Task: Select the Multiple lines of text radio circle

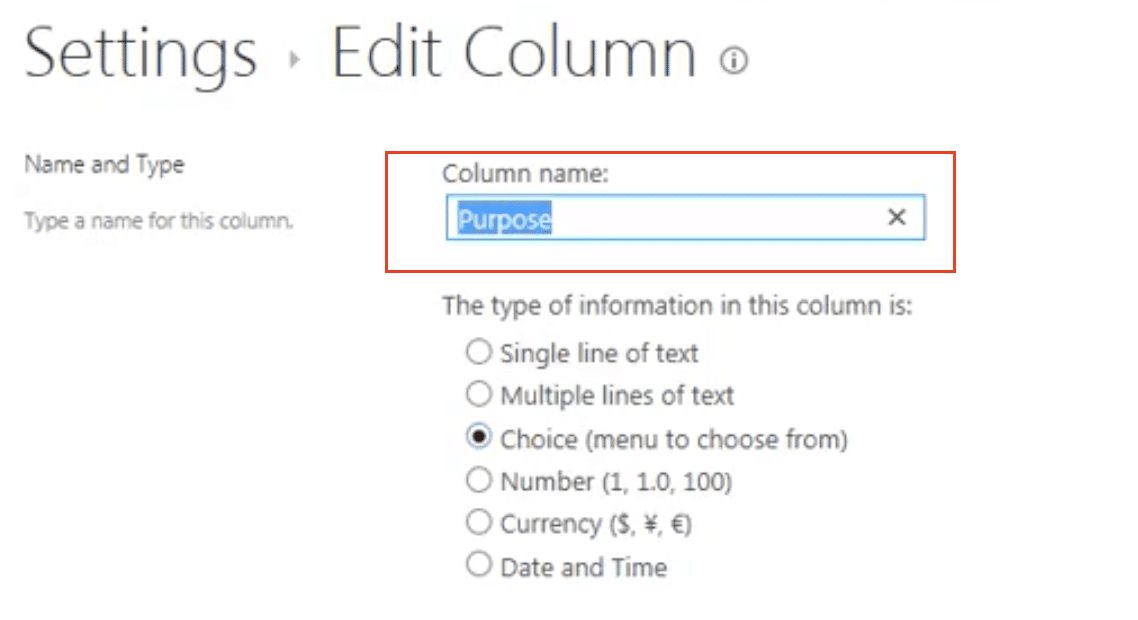Action: (x=478, y=394)
